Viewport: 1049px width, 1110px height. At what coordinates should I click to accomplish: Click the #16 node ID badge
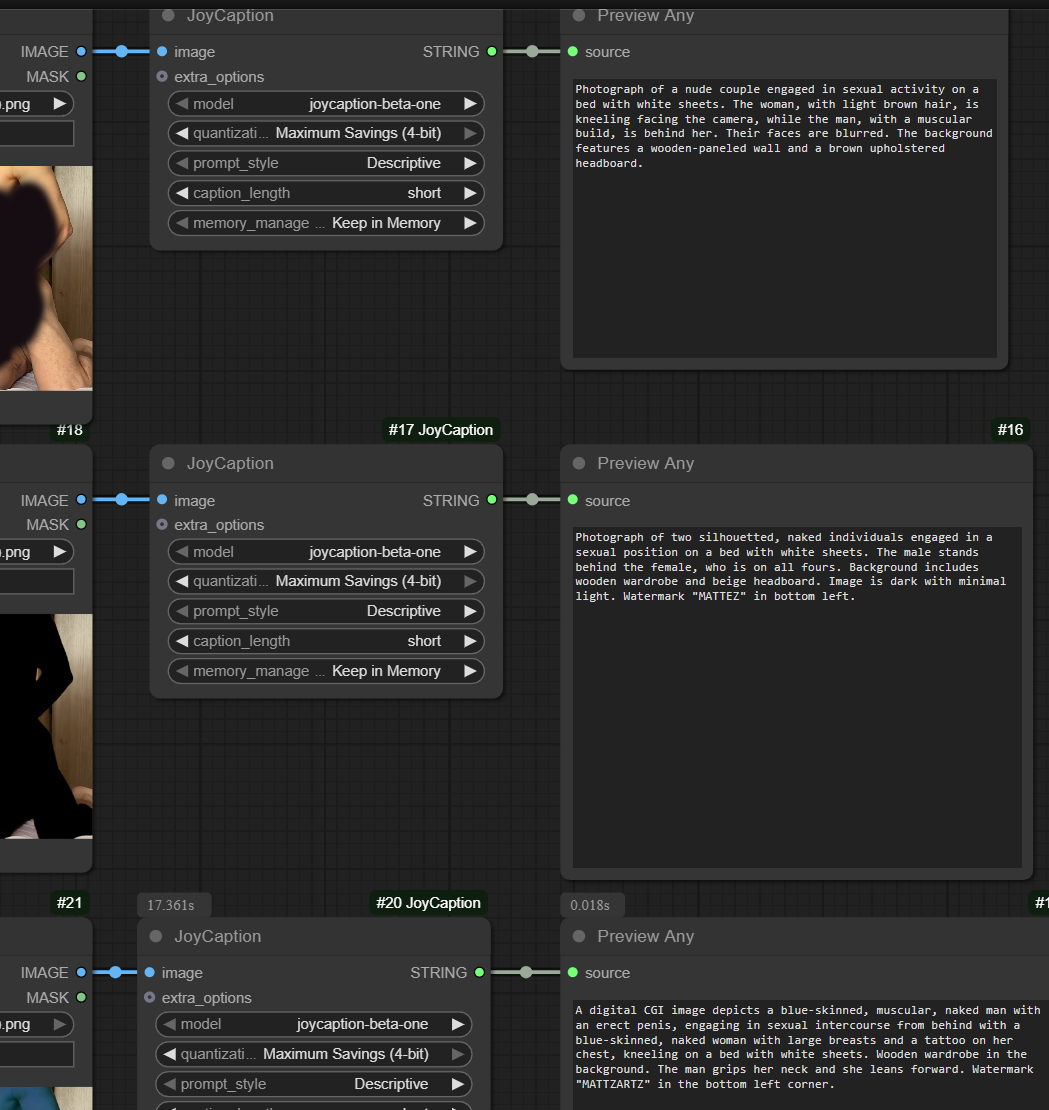[1010, 430]
